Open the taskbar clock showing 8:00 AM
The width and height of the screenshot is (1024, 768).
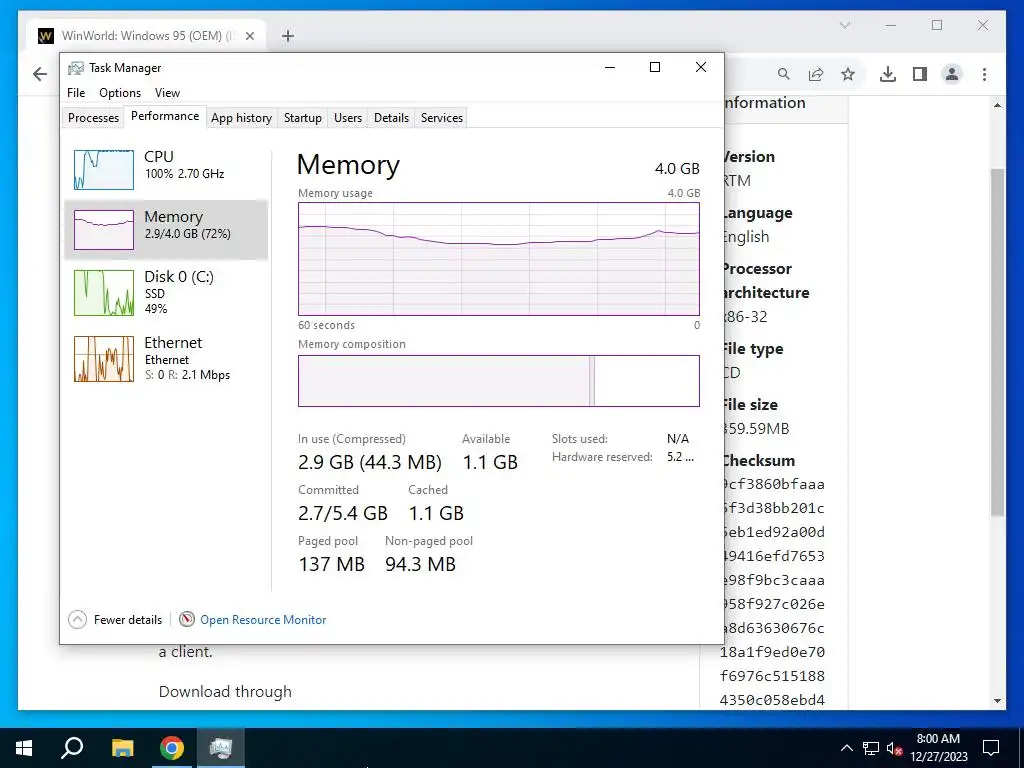(938, 748)
